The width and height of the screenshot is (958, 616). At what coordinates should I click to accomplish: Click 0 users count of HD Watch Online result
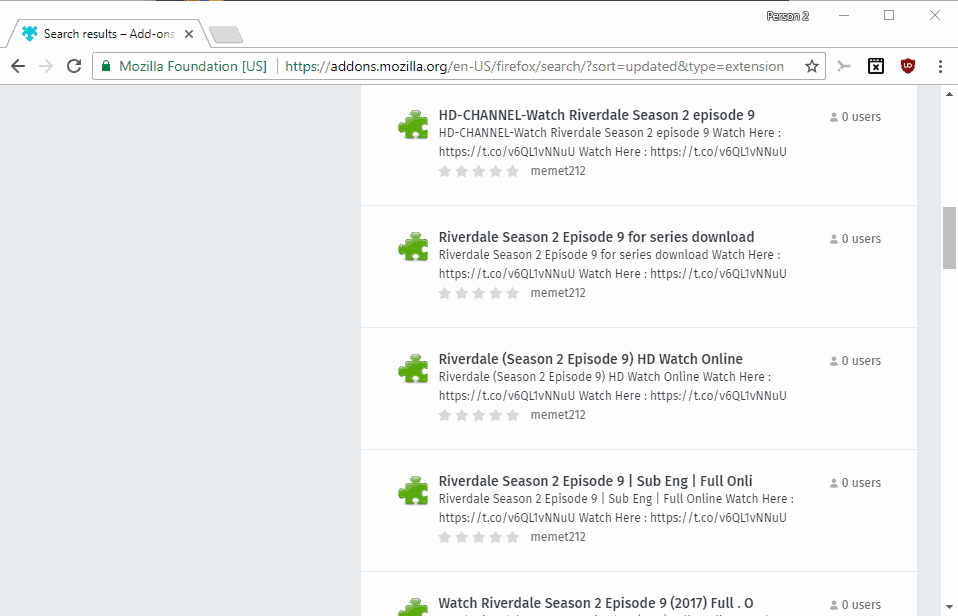(x=855, y=361)
